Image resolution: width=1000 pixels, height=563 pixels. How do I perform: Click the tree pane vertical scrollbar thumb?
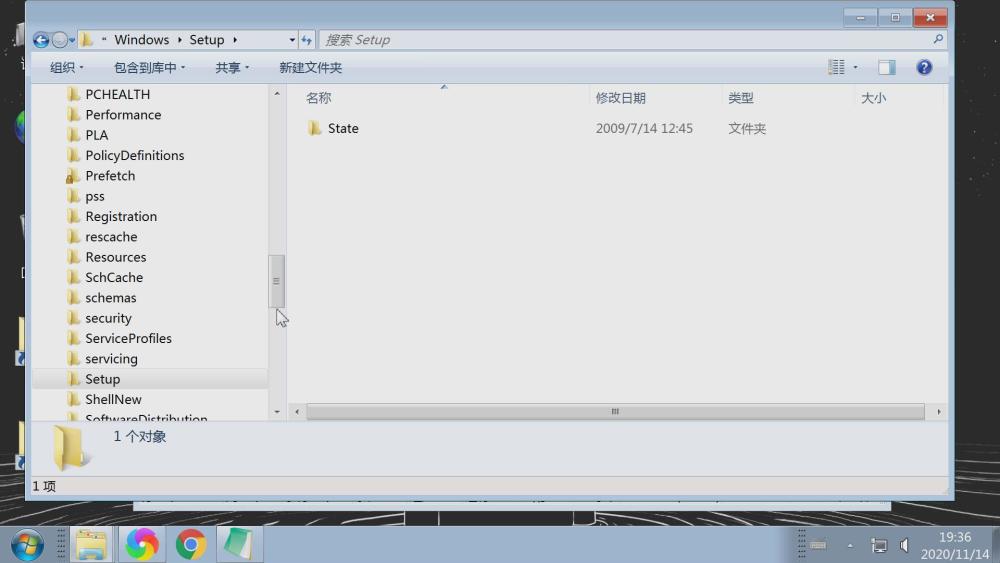[276, 281]
